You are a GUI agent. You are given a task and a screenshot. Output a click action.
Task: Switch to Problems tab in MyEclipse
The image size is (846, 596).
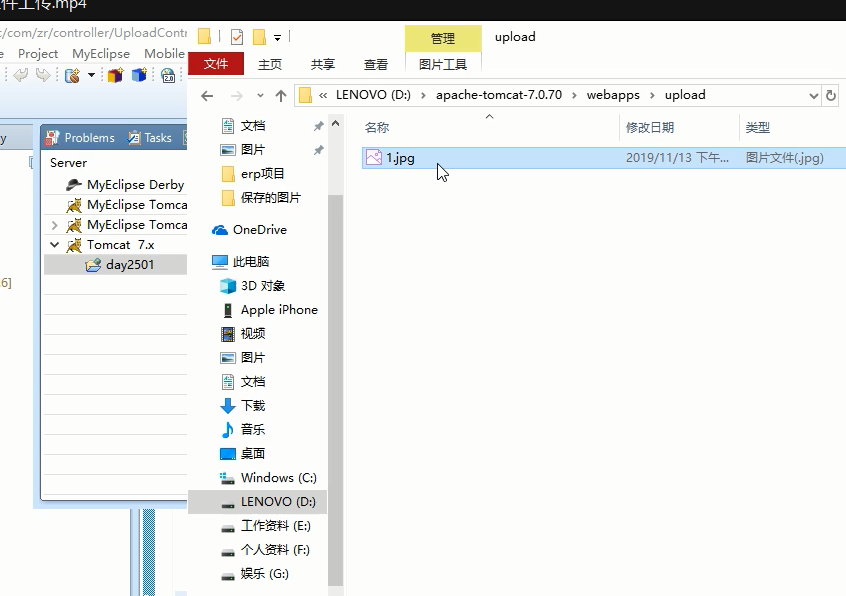[x=80, y=138]
